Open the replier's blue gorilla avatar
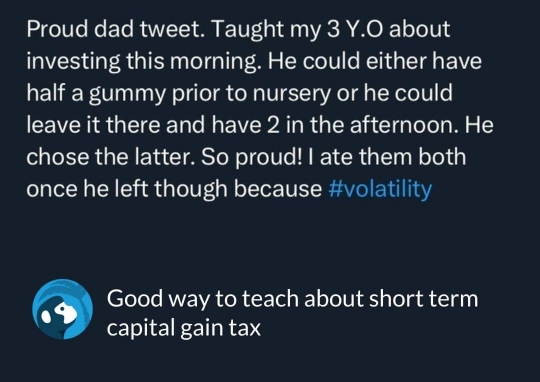540x382 pixels. pyautogui.click(x=63, y=309)
